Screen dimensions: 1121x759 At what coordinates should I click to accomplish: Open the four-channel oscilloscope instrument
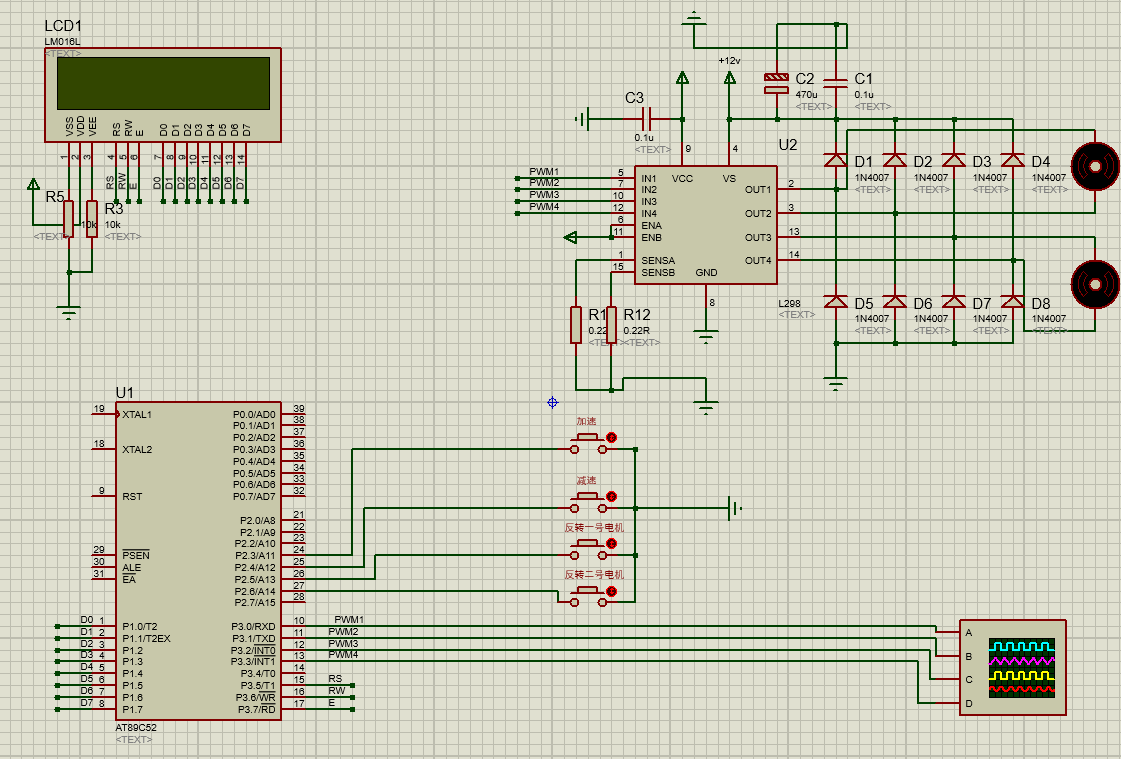pos(1012,668)
